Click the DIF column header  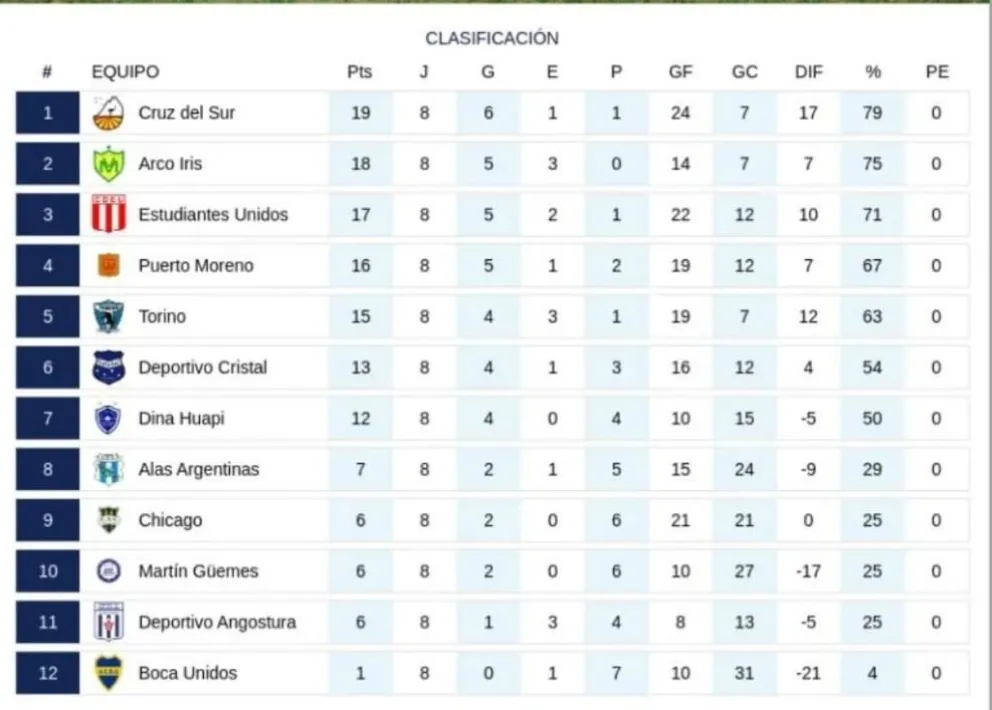pyautogui.click(x=808, y=72)
